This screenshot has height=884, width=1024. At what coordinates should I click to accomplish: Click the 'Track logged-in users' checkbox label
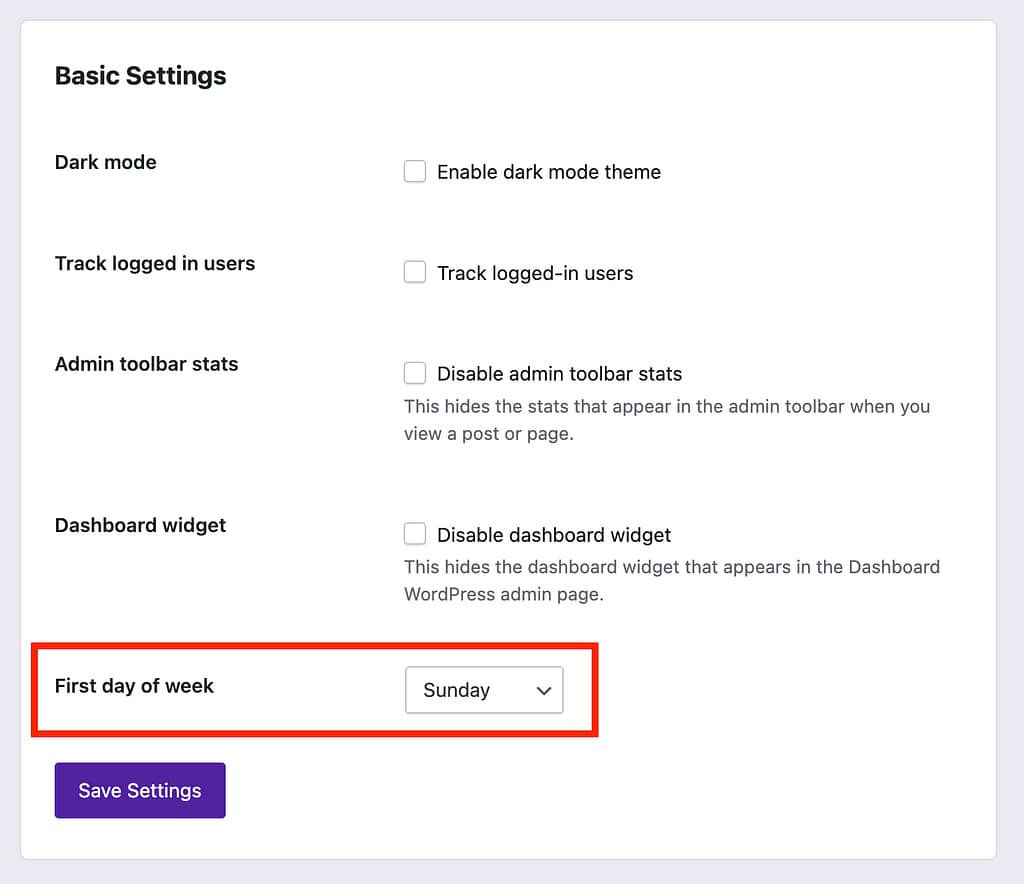coord(535,273)
